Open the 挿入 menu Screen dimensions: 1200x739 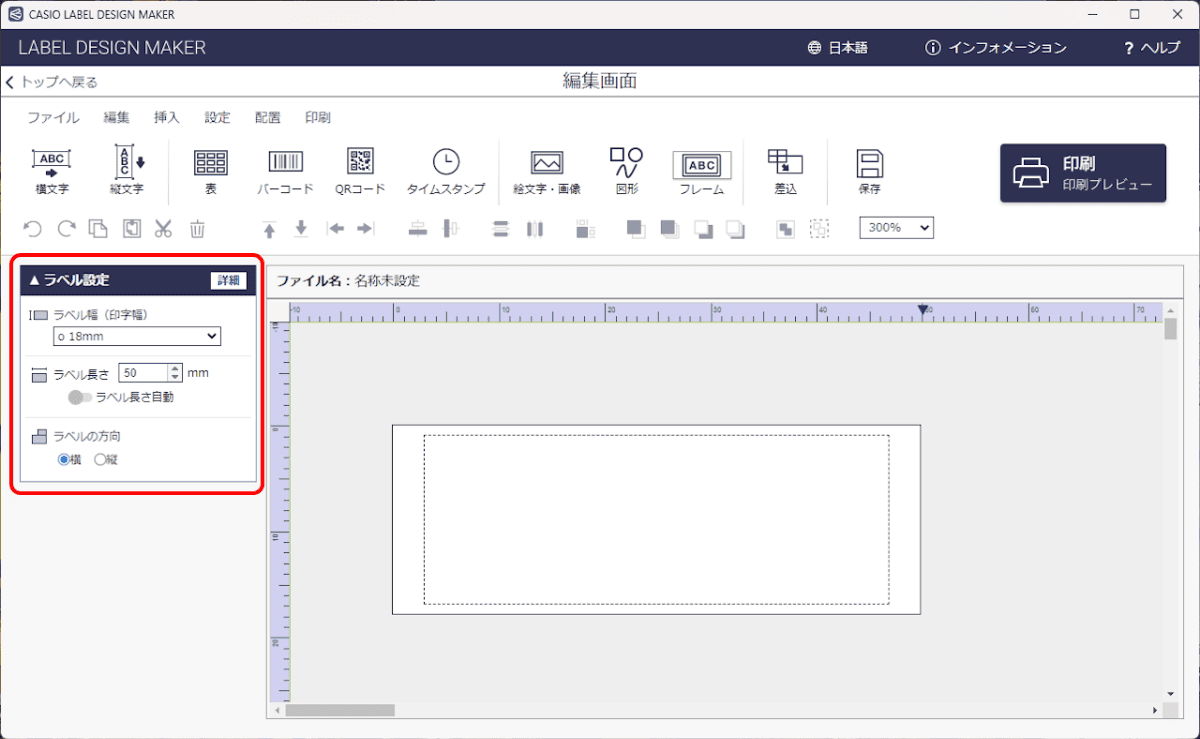[167, 117]
